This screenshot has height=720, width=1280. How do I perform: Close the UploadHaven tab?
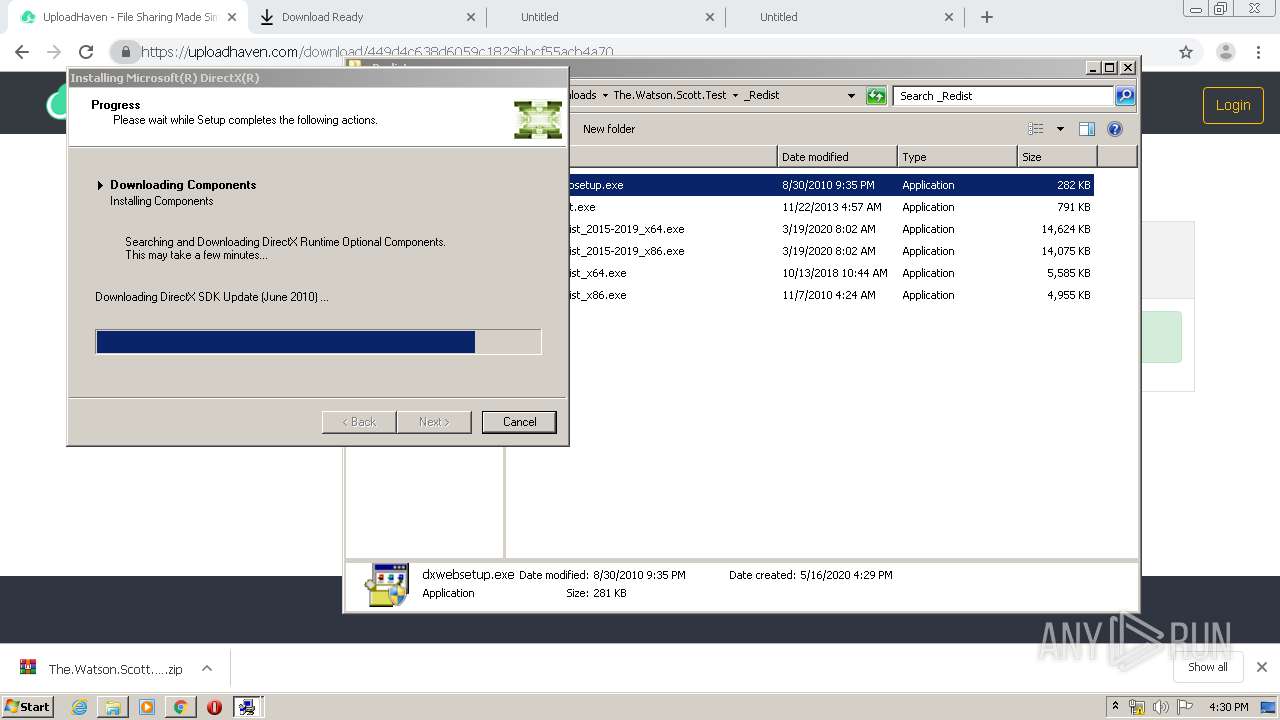click(x=232, y=17)
